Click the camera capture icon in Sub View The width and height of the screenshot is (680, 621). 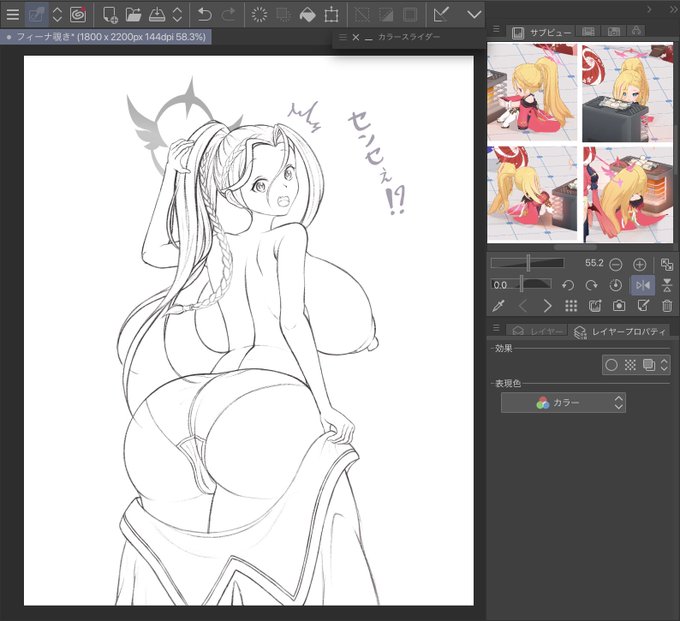(x=619, y=306)
